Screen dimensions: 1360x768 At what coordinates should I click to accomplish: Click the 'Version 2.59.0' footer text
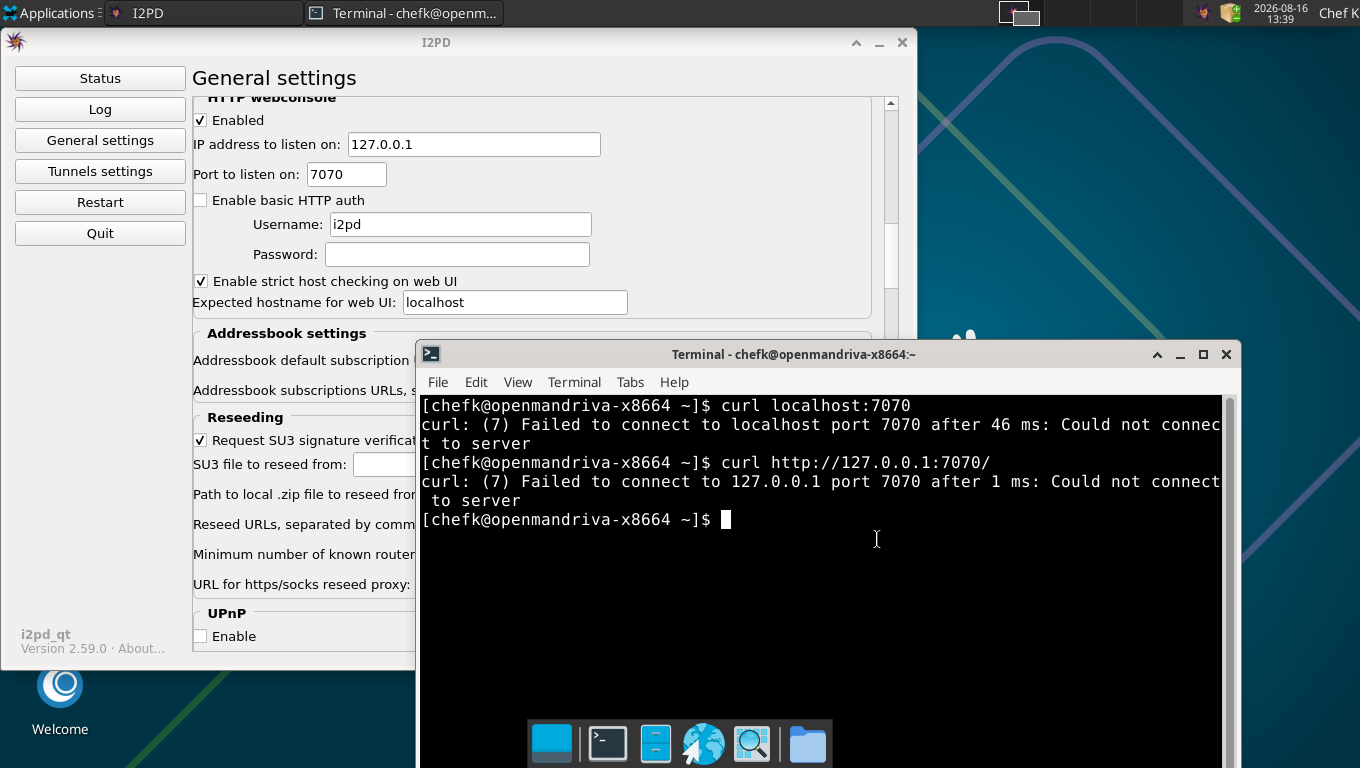pyautogui.click(x=63, y=648)
